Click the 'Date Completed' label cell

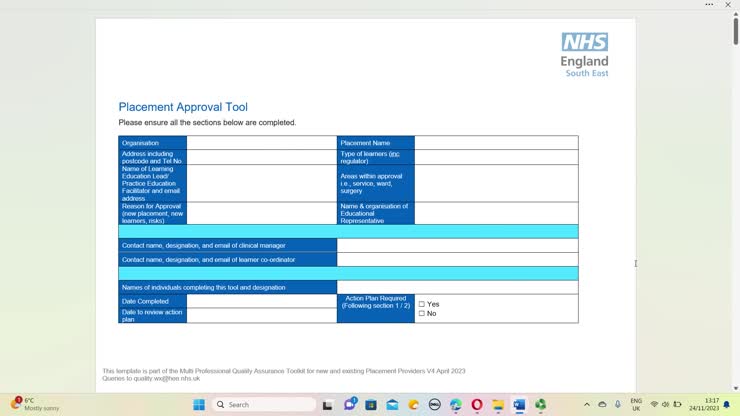point(152,301)
